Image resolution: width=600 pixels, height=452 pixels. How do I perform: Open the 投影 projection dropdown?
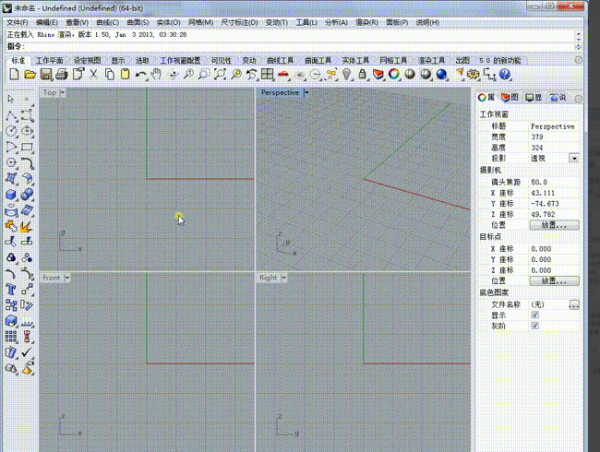click(x=574, y=158)
